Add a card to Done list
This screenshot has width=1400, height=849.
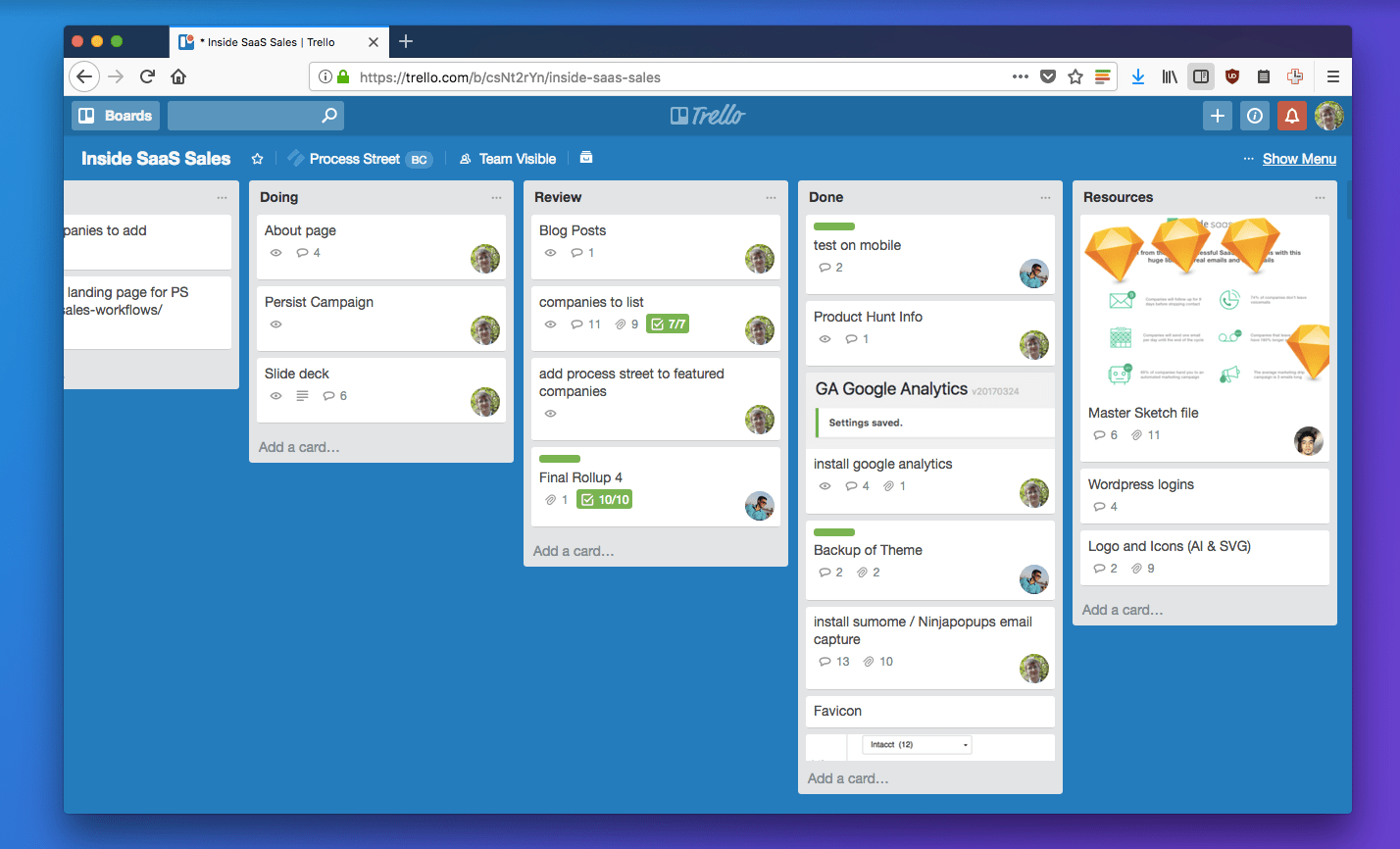pyautogui.click(x=848, y=778)
